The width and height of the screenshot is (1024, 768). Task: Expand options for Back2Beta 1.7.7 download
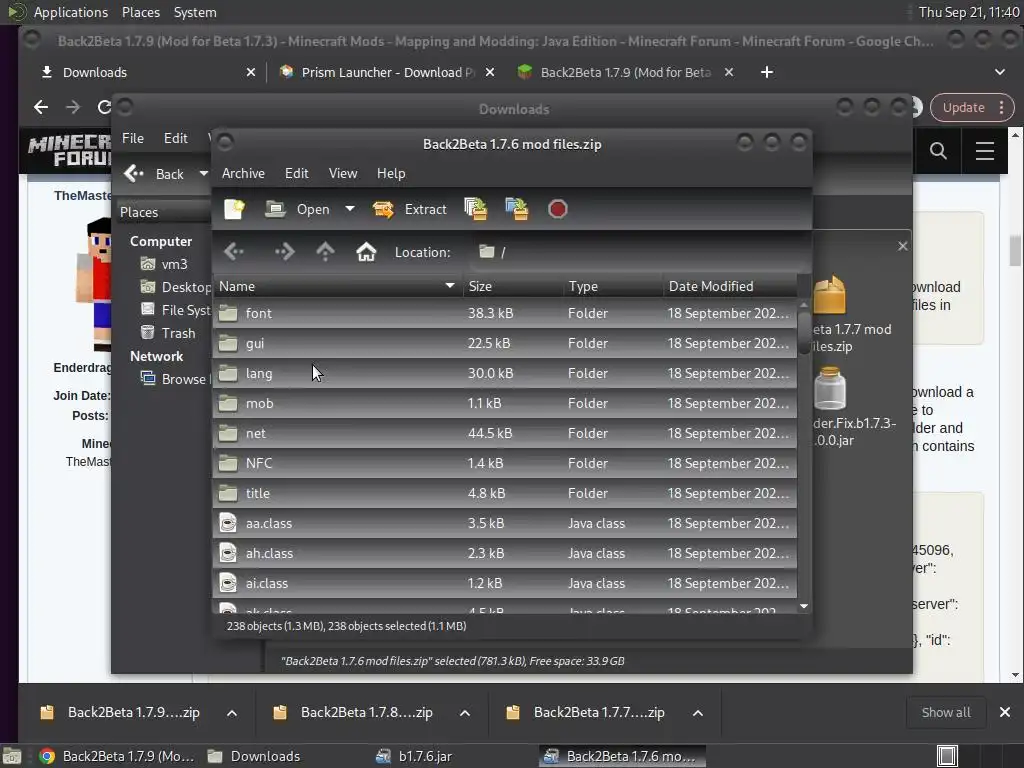coord(697,712)
